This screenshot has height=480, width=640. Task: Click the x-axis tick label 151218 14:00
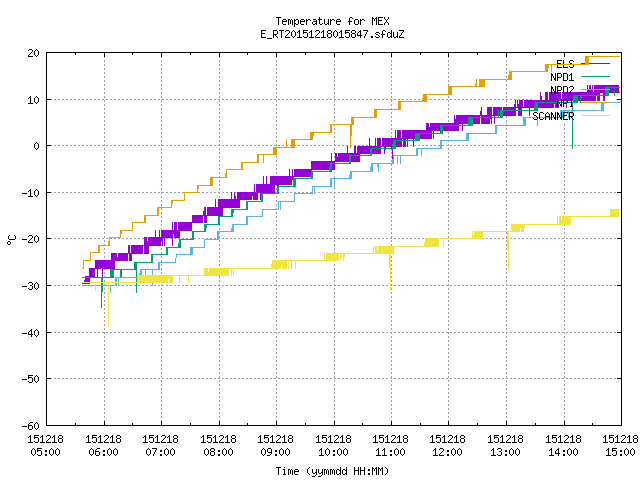[x=564, y=446]
